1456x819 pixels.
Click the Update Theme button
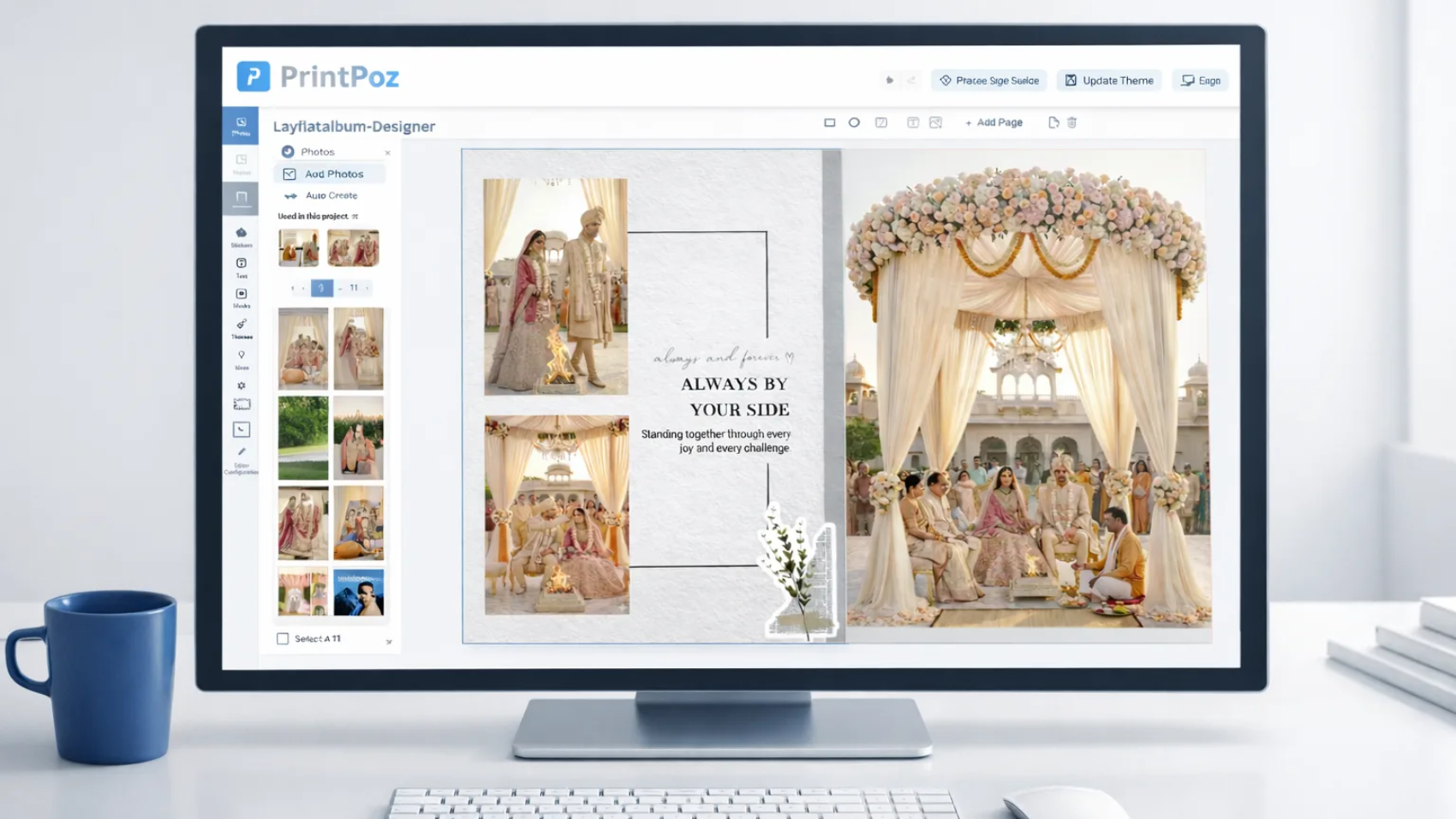[1109, 80]
